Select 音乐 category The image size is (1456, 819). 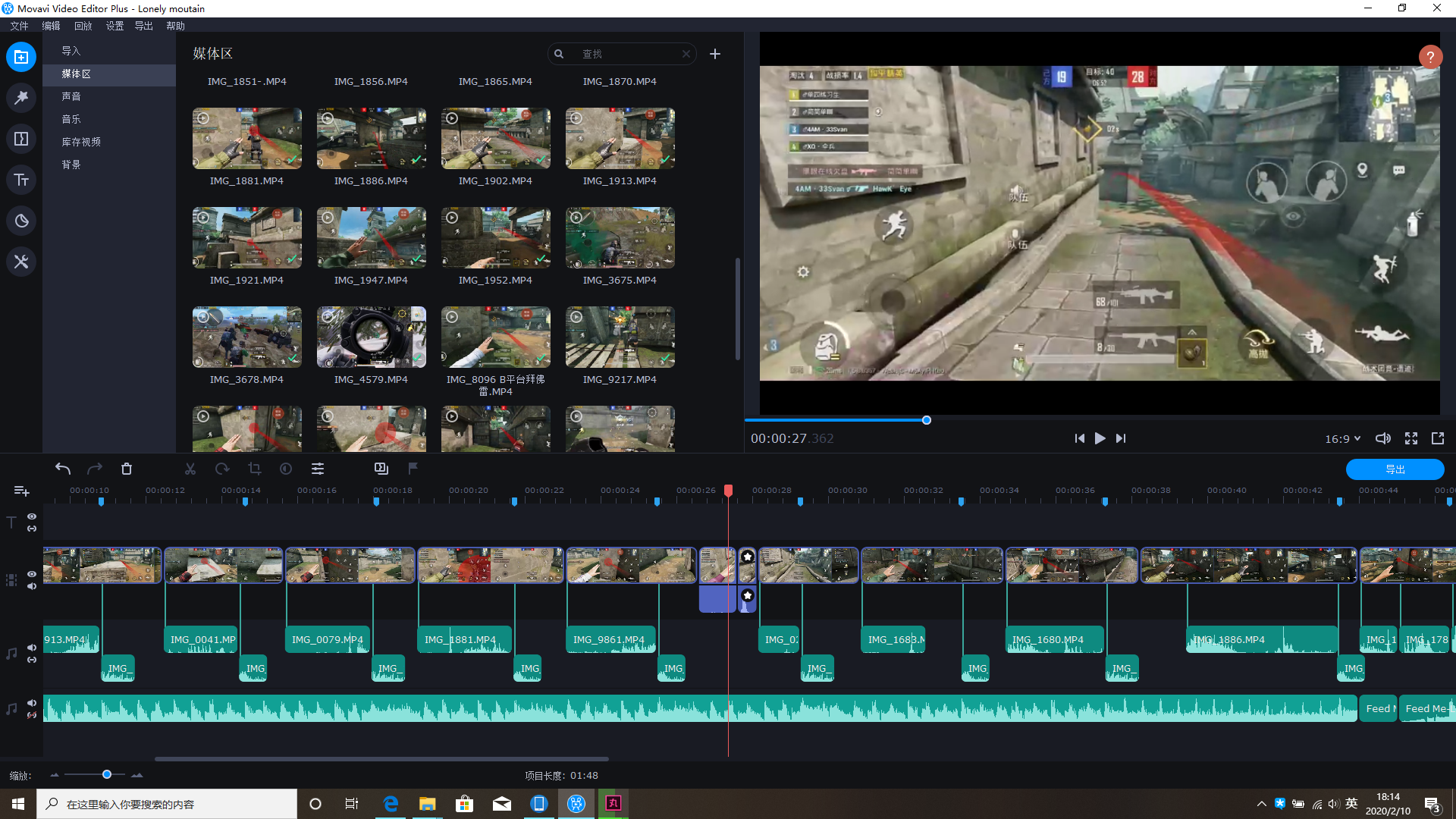(109, 119)
